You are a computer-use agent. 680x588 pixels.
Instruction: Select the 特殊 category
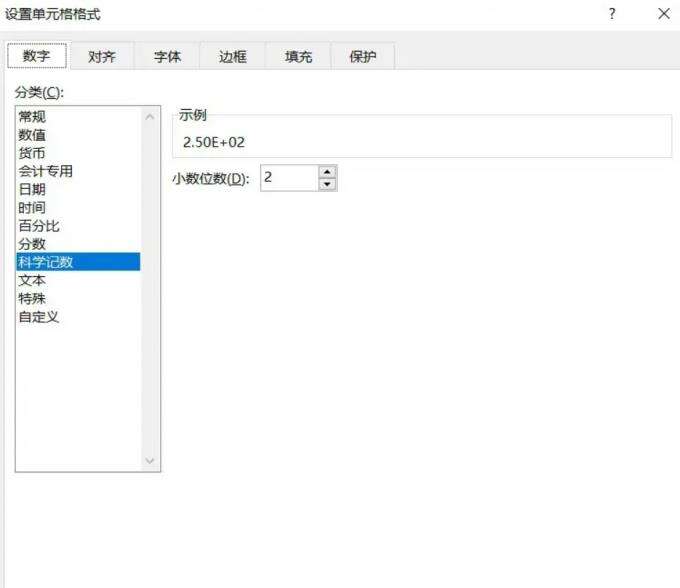point(78,298)
